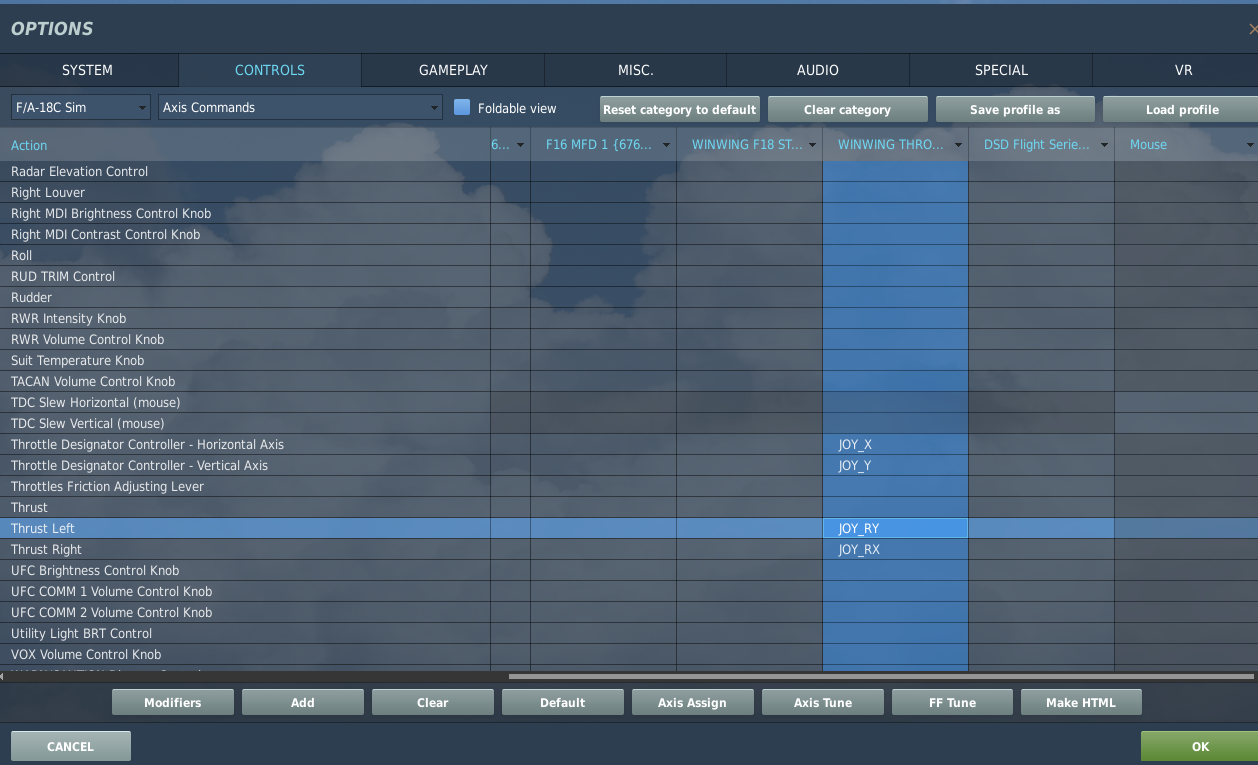Viewport: 1258px width, 765px height.
Task: Select the Suit Temperature Knob row
Action: point(629,360)
